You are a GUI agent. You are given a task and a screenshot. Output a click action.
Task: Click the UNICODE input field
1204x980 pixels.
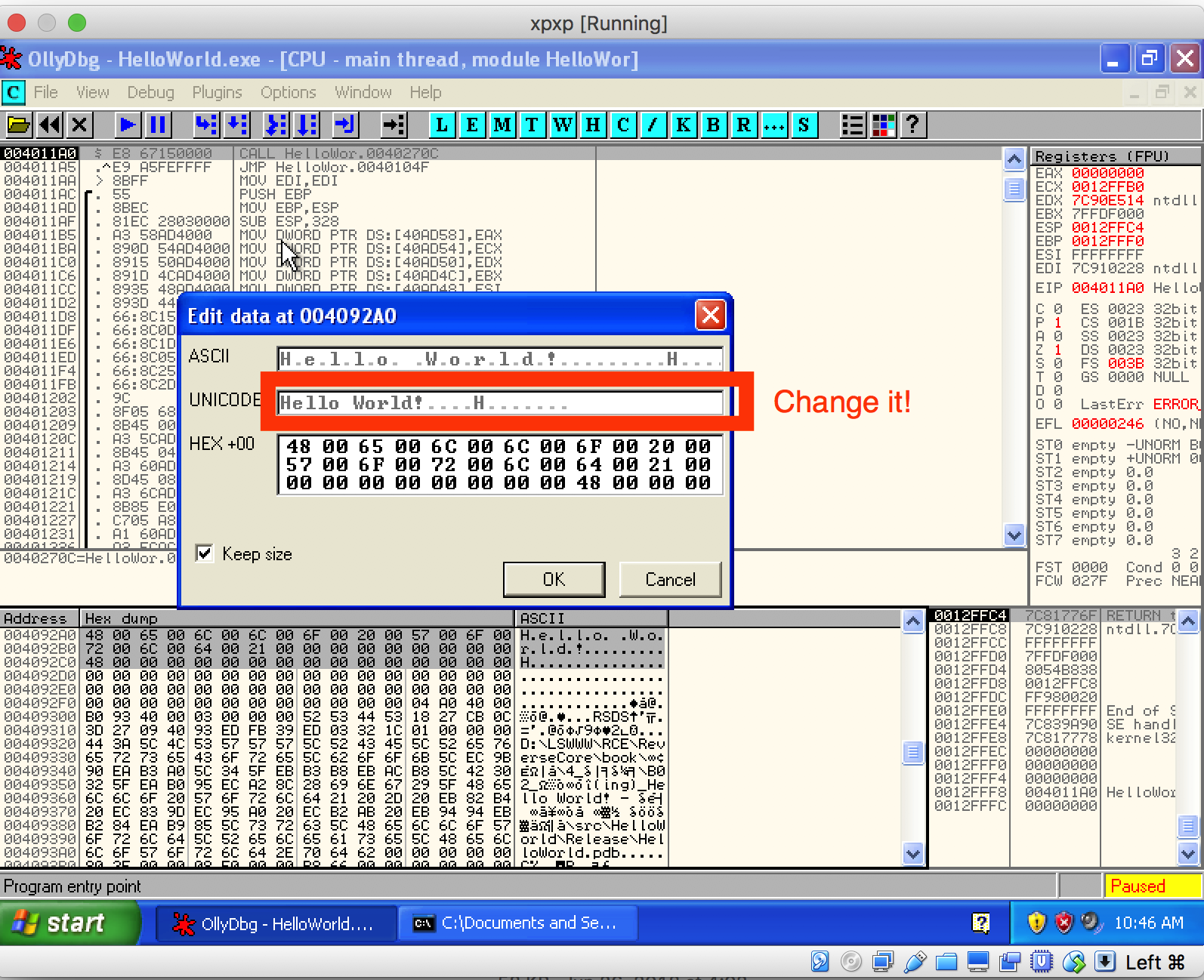(x=499, y=402)
